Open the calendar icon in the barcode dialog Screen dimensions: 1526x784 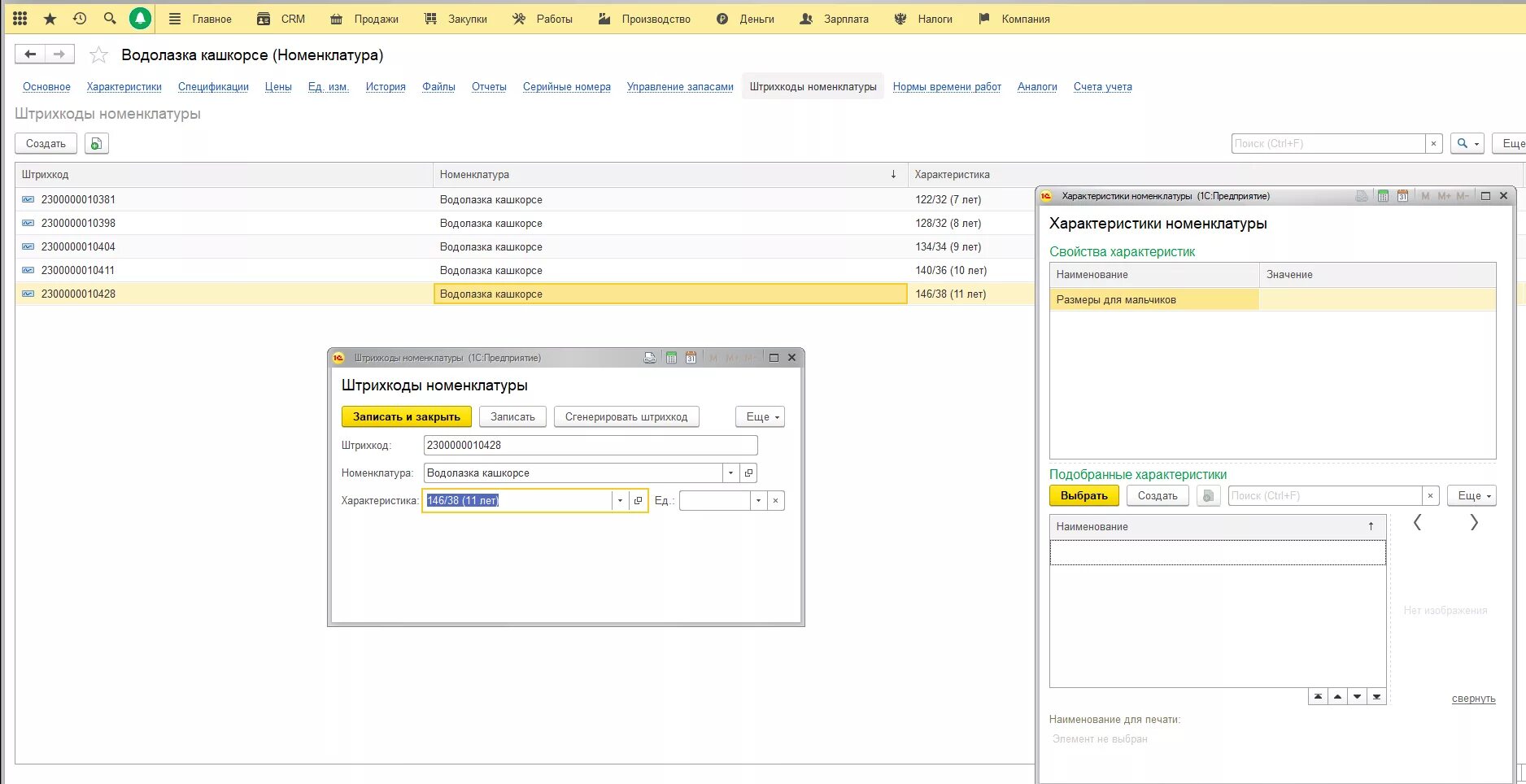coord(691,358)
